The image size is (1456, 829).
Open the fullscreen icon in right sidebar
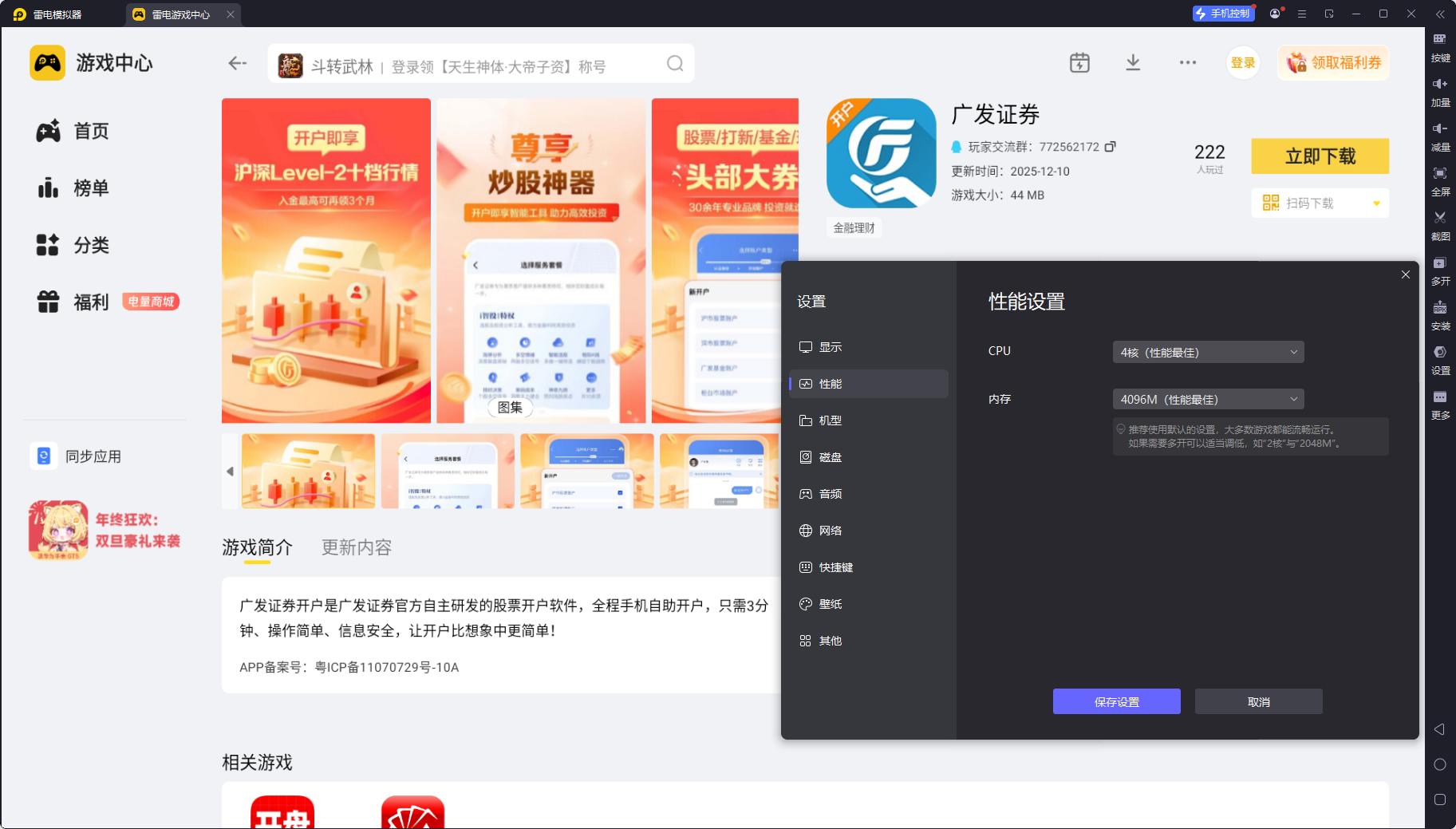click(1439, 174)
